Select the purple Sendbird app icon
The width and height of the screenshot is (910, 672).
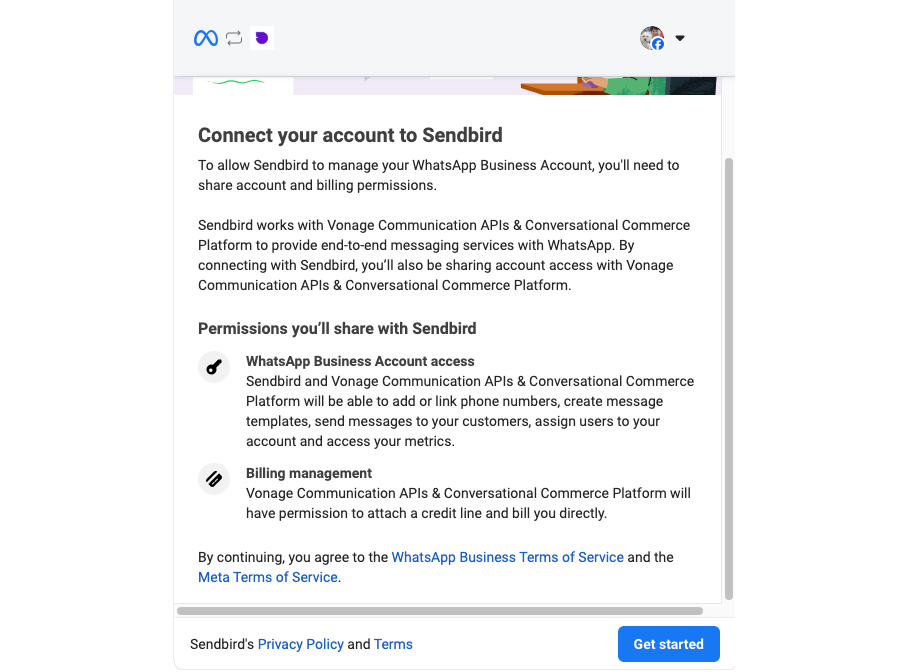tap(262, 38)
